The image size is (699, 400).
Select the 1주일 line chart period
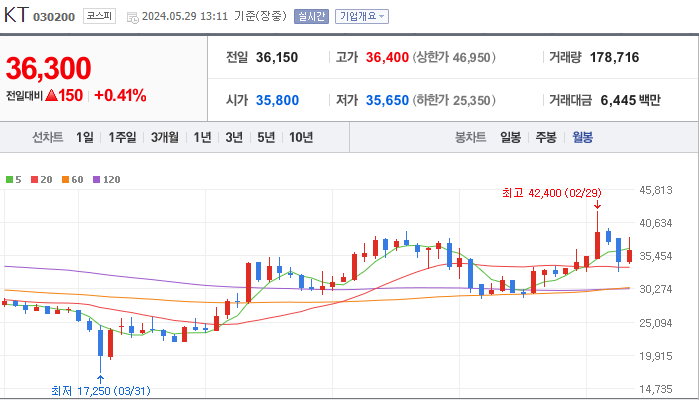pos(122,137)
